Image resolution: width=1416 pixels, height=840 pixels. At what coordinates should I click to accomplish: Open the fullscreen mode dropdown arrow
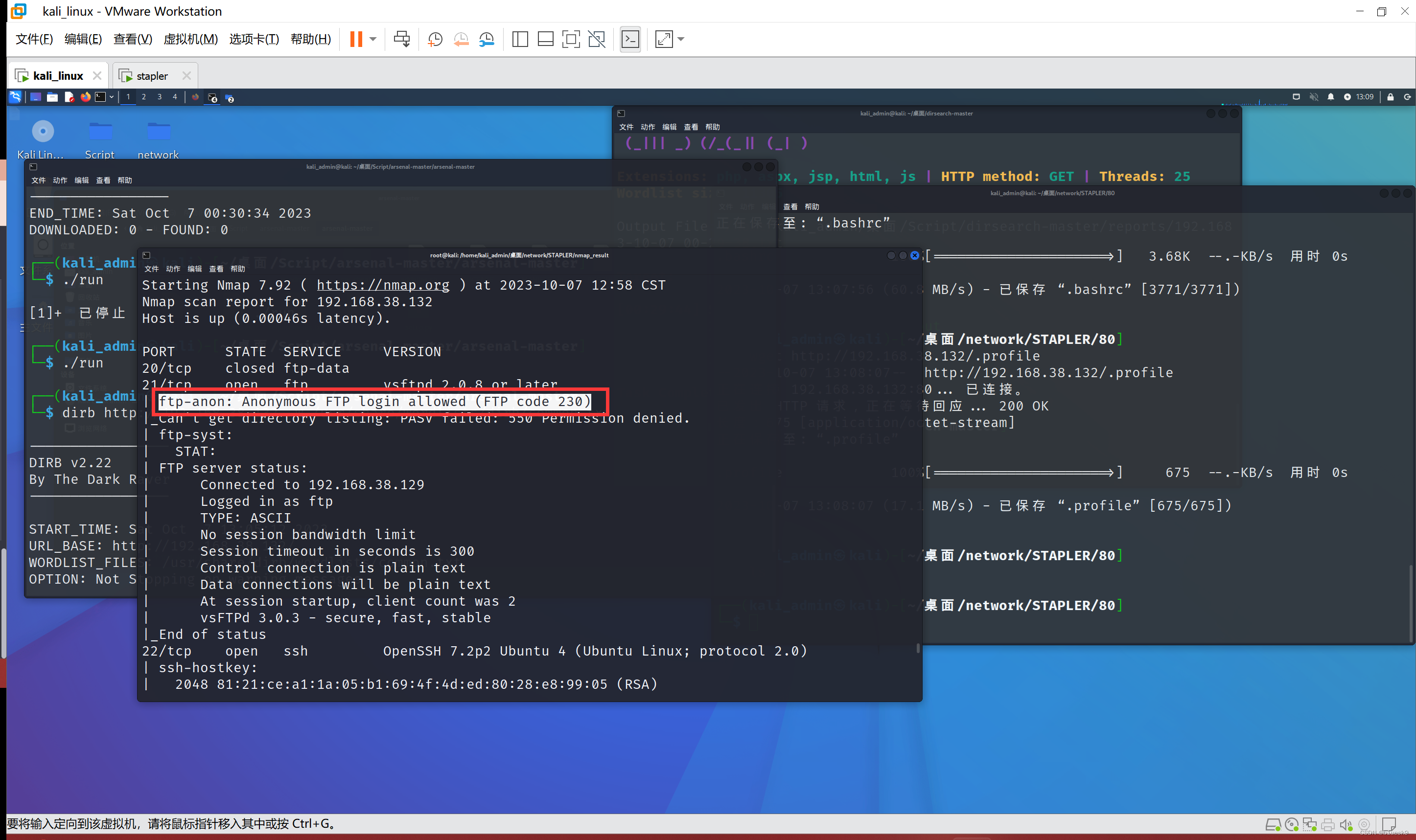pos(681,39)
